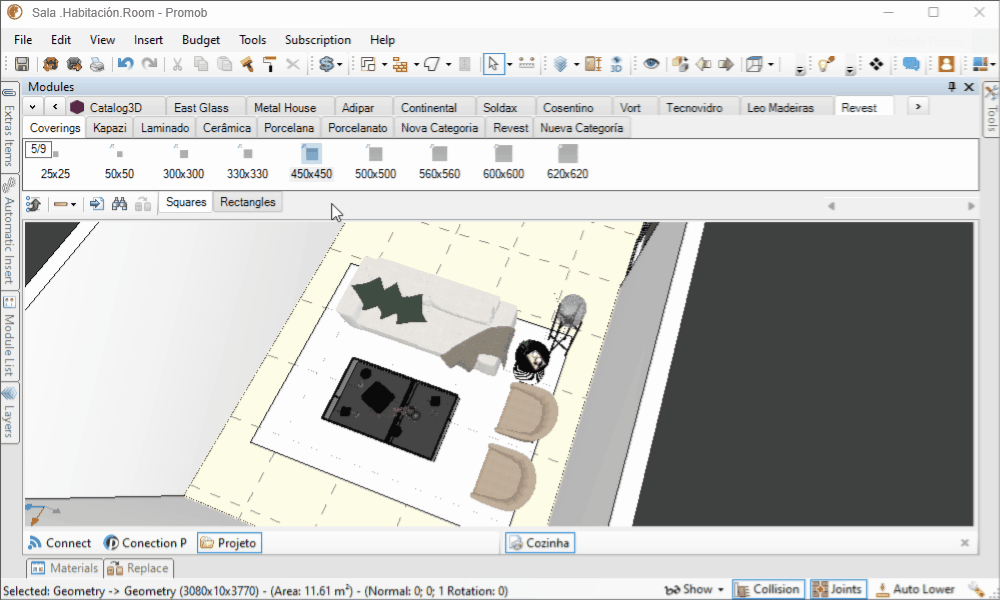Click the blue chat bubbles icon
Screen dimensions: 1000x600
(x=911, y=64)
